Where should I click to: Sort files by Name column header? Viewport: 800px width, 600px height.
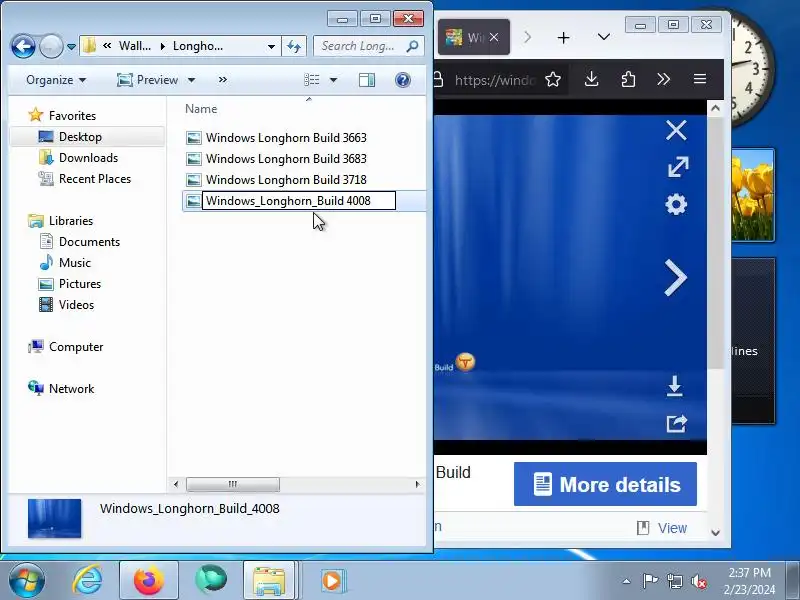pyautogui.click(x=201, y=109)
